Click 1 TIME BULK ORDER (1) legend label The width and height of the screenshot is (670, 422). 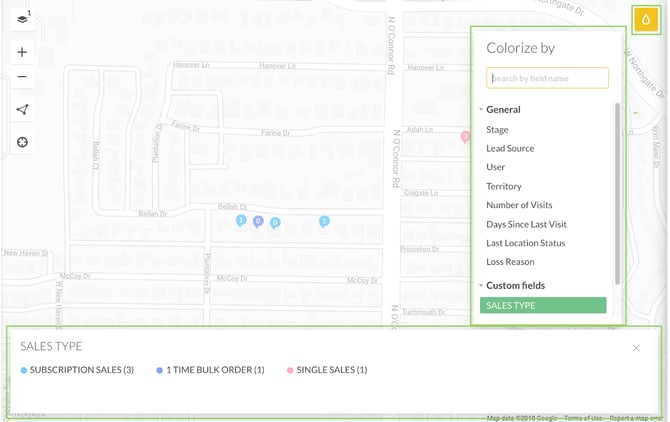coord(215,370)
